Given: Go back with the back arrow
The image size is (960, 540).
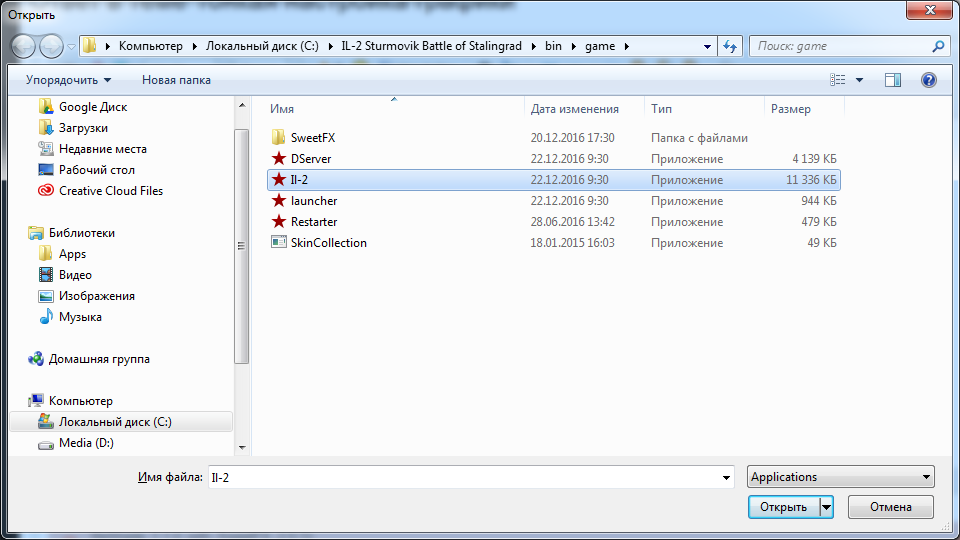Looking at the screenshot, I should [23, 46].
